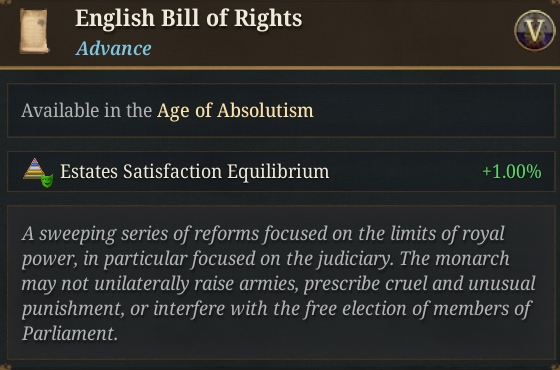Click the green +1.00% modifier value
The height and width of the screenshot is (370, 560).
[x=512, y=171]
